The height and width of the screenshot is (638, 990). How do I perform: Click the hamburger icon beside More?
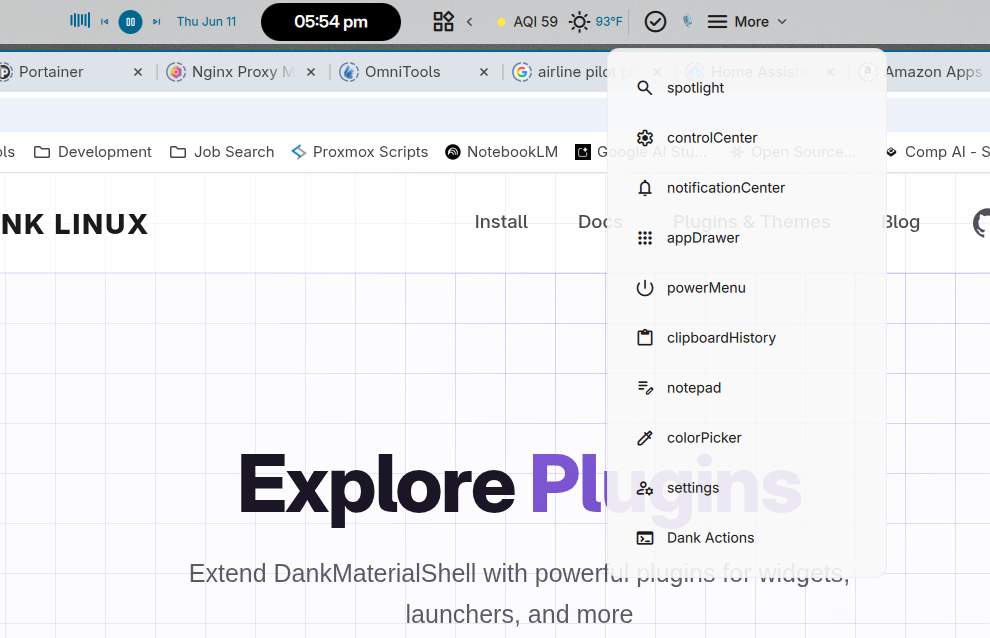(717, 21)
